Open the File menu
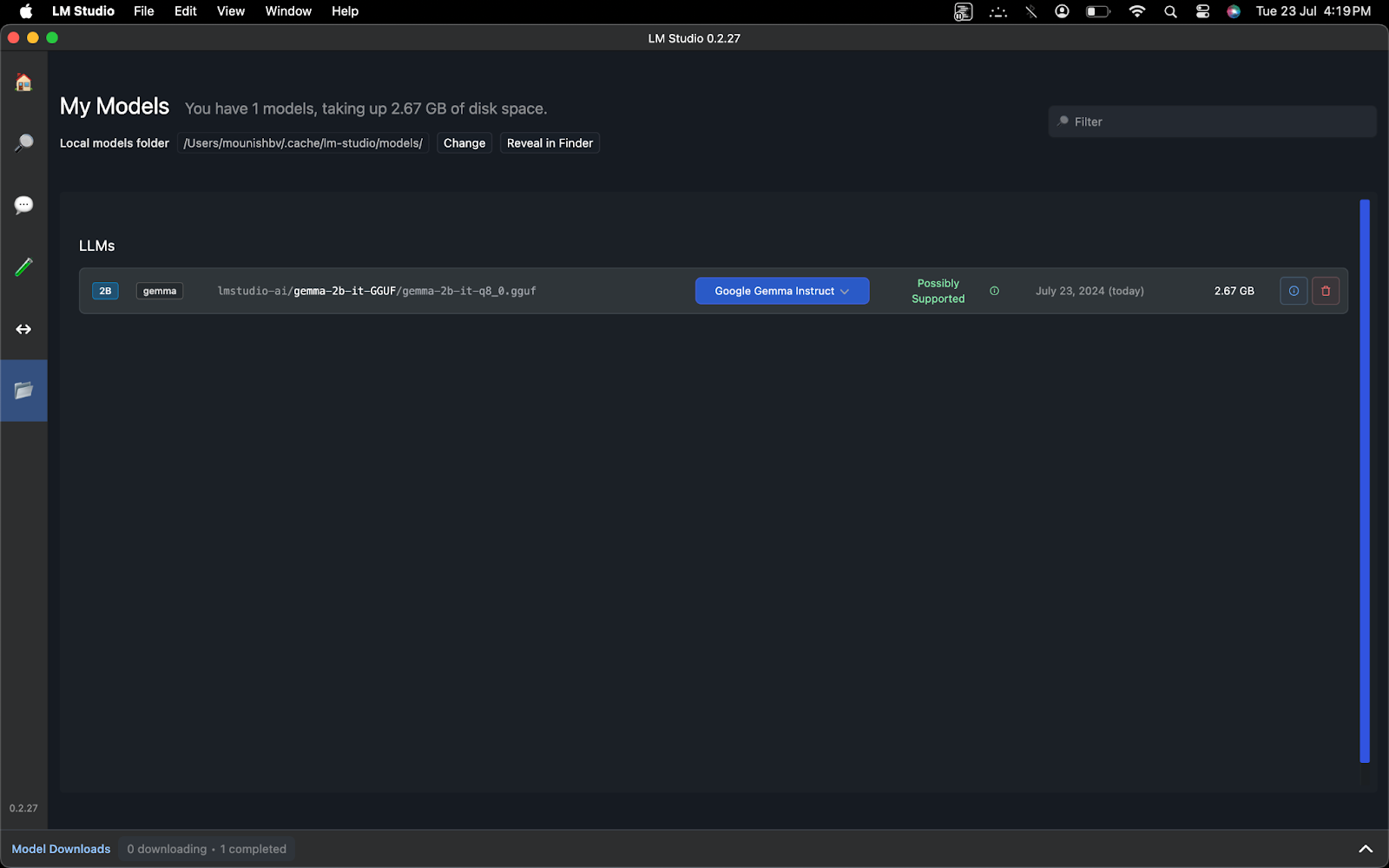The height and width of the screenshot is (868, 1389). click(x=144, y=11)
